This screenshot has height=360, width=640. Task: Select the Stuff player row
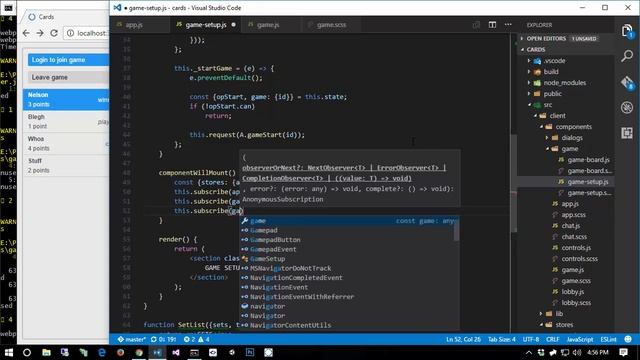click(x=66, y=166)
